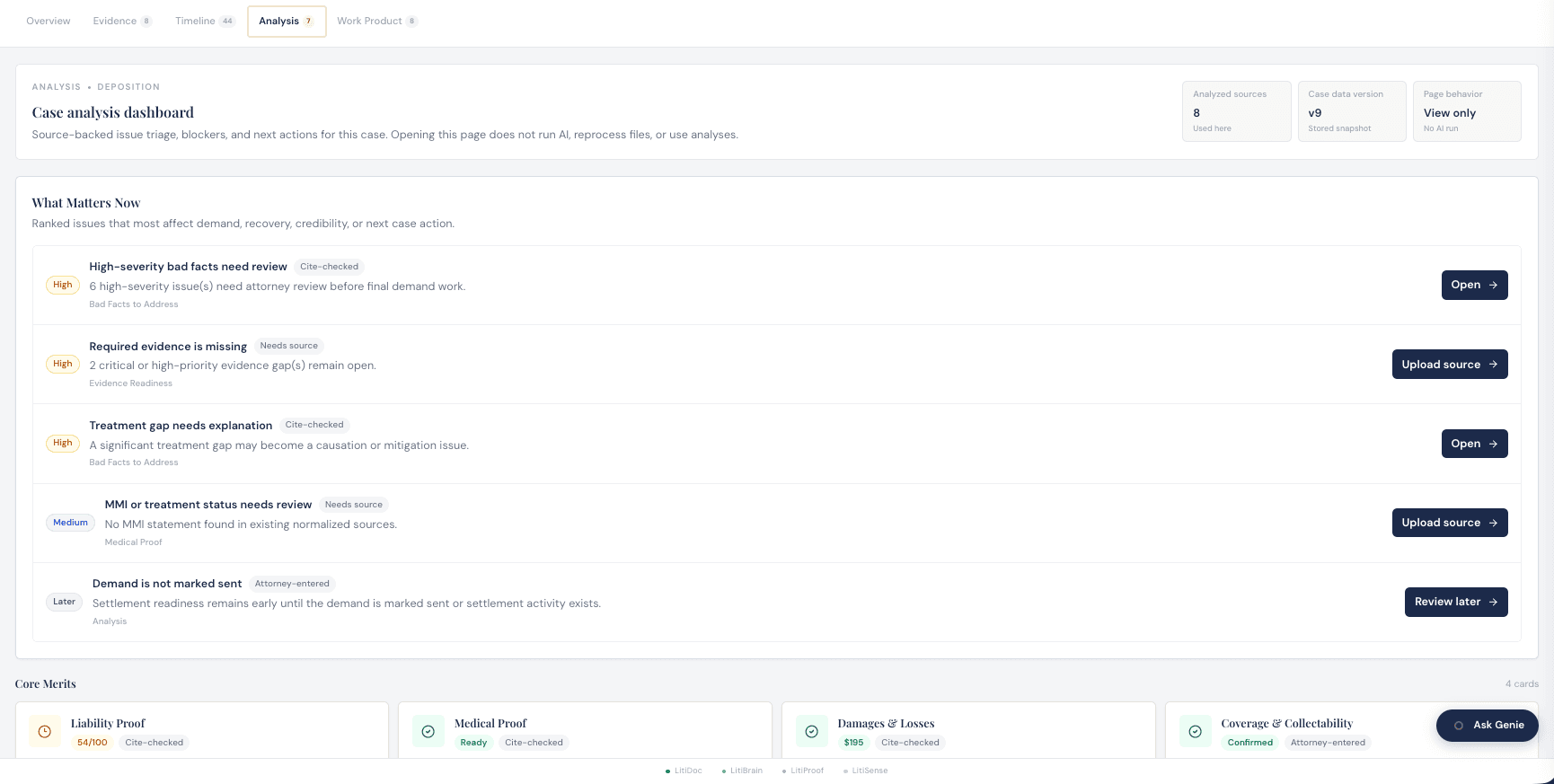Click the 7 badge on Analysis tab
This screenshot has height=784, width=1554.
pyautogui.click(x=308, y=21)
